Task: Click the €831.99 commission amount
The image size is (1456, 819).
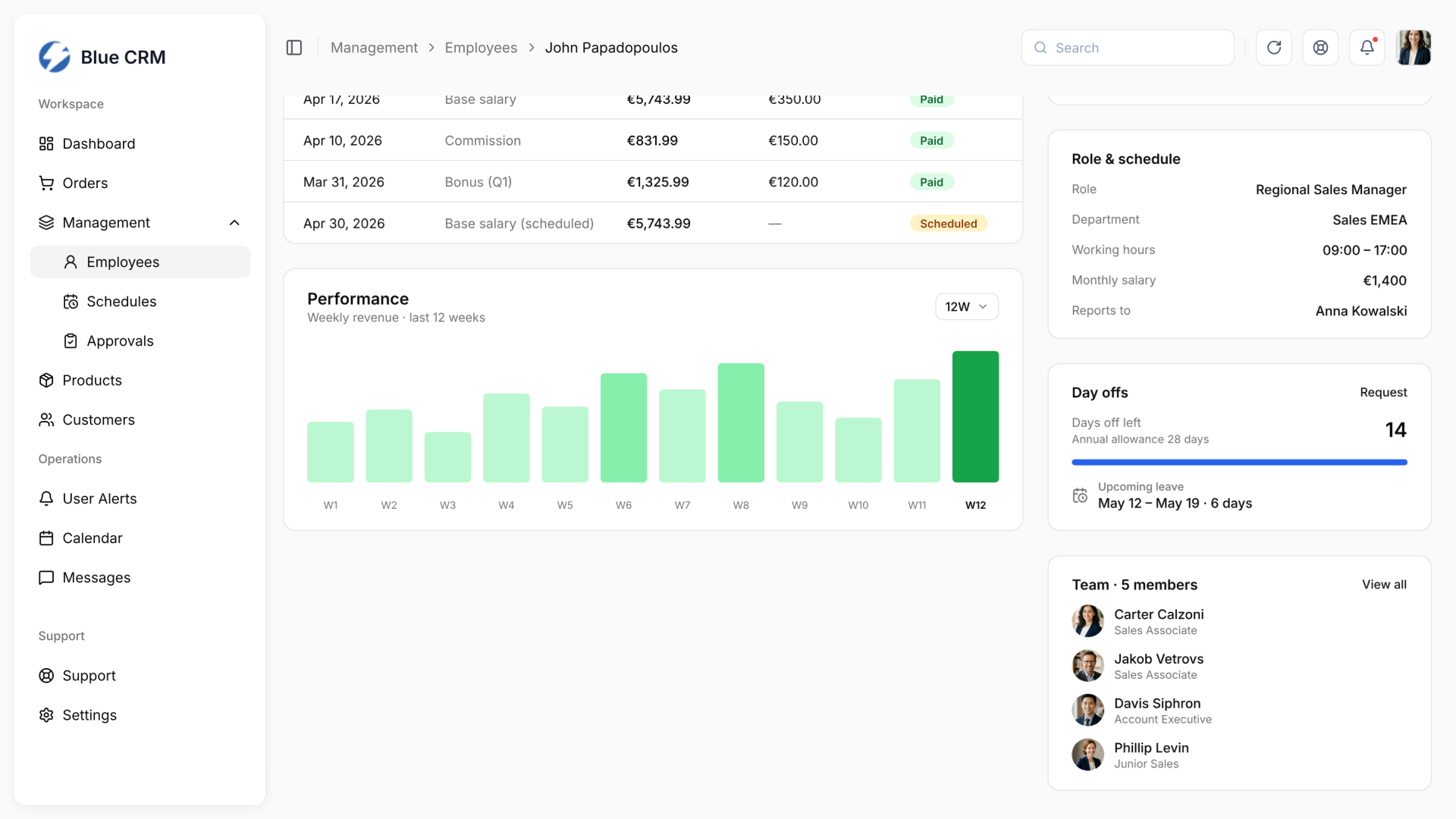Action: tap(652, 140)
